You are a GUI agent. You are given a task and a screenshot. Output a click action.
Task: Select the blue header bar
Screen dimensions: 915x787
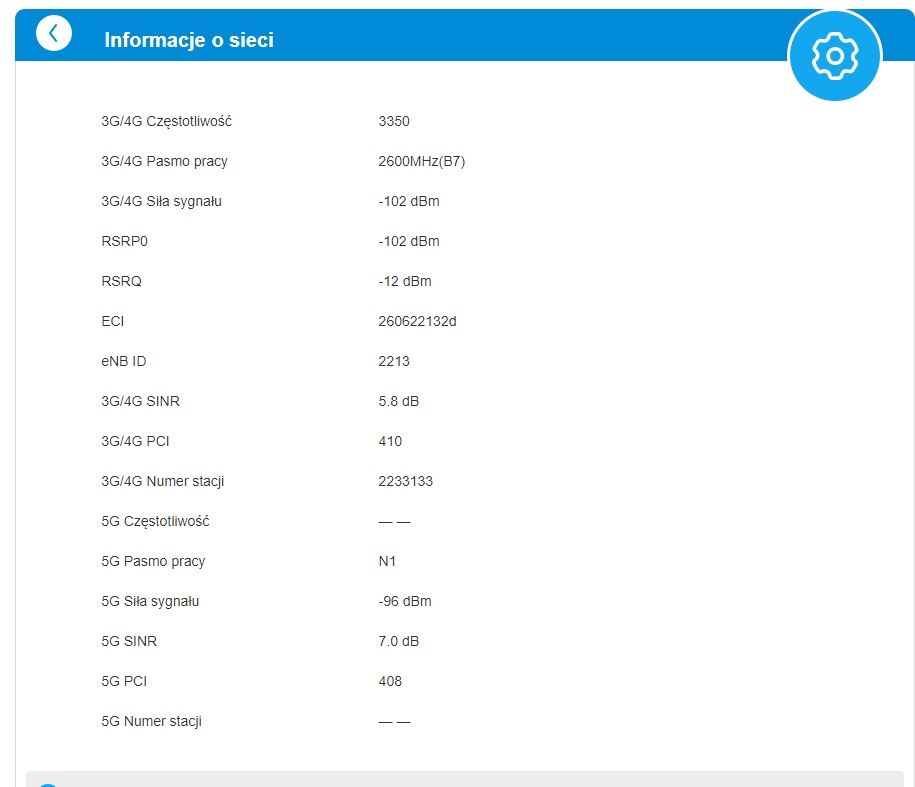point(450,40)
